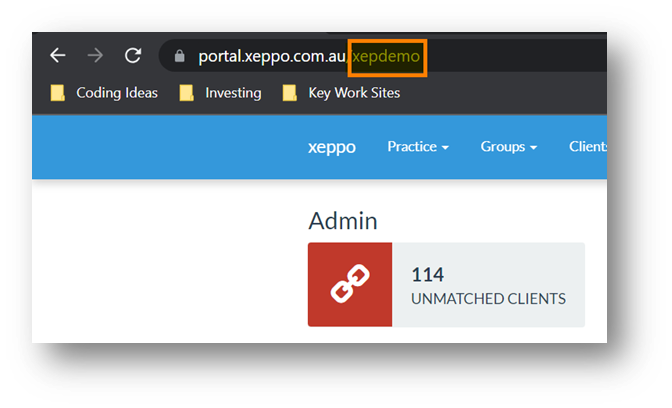This screenshot has width=672, height=408.
Task: Click the red chain link icon tile
Action: [x=350, y=285]
